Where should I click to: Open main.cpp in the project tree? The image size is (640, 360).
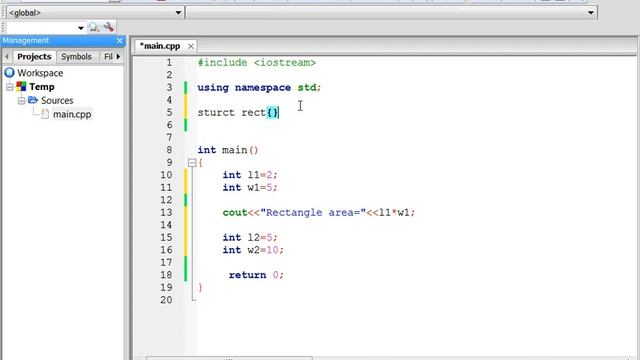pos(72,114)
